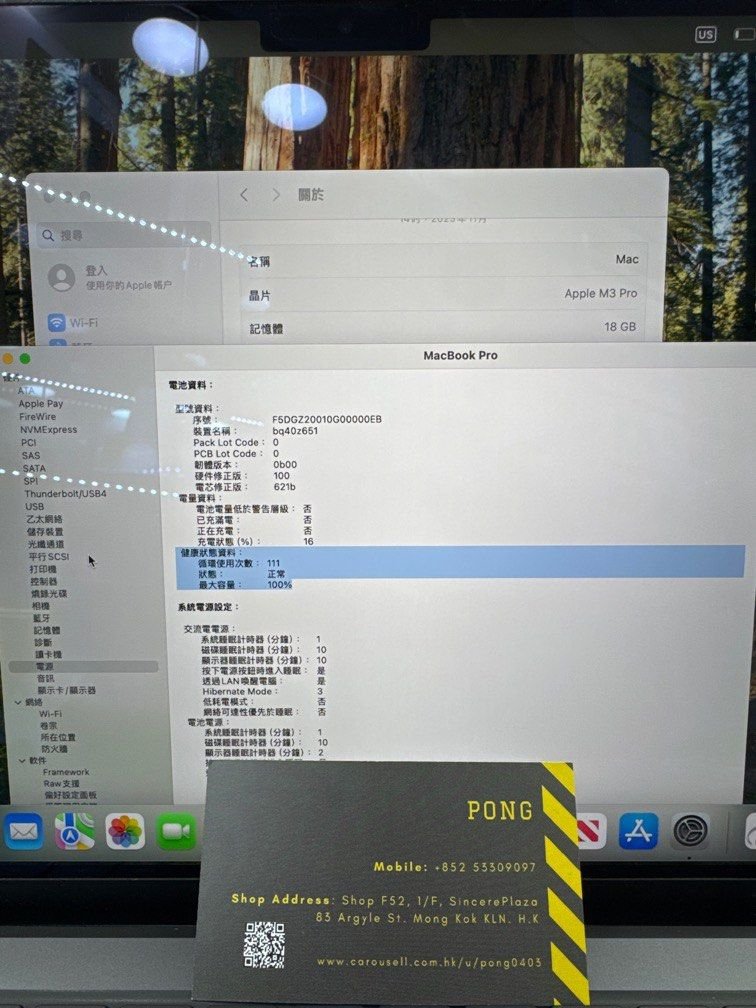Select NVMExpress in the sidebar
This screenshot has width=756, height=1008.
coord(48,429)
